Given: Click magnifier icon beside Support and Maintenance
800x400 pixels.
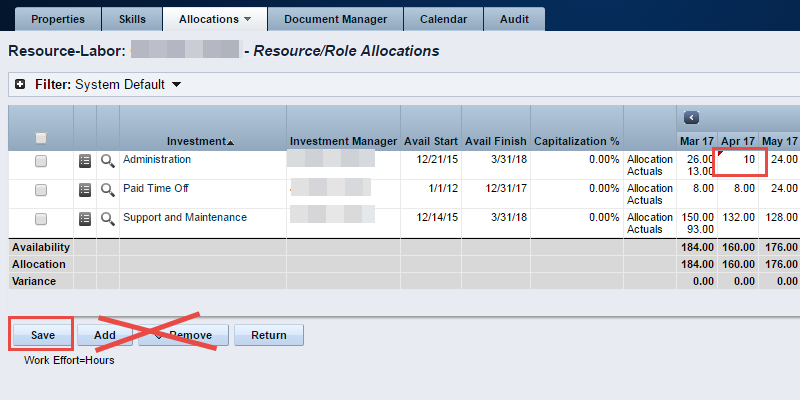Looking at the screenshot, I should click(107, 218).
